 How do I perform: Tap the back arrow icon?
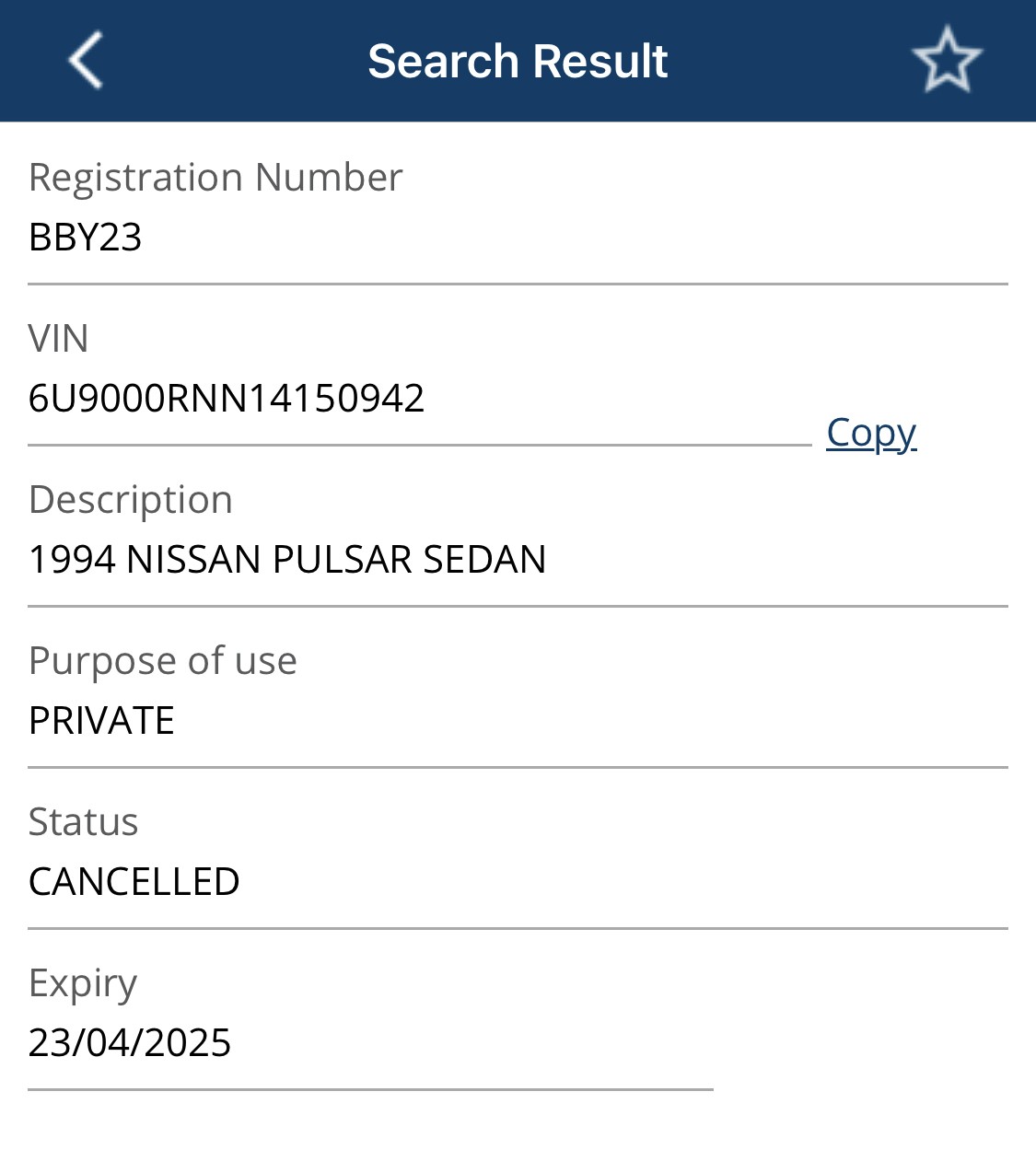pos(86,61)
